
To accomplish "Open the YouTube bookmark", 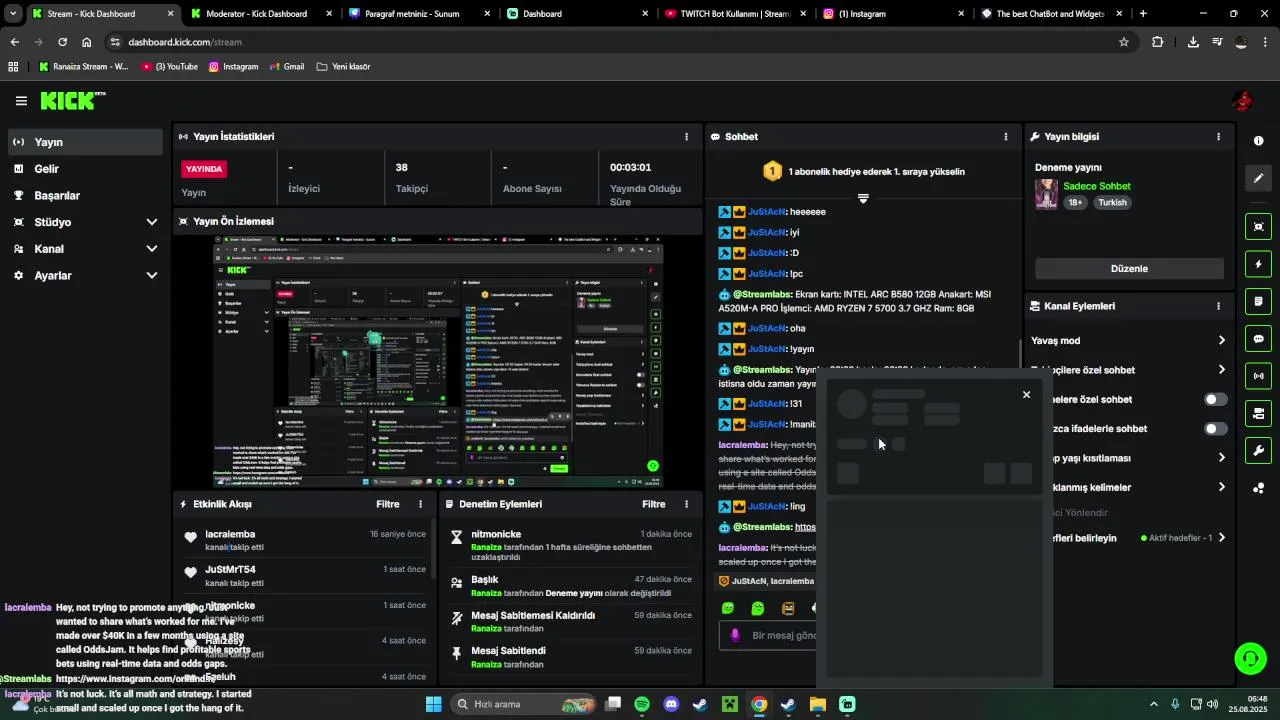I will [x=171, y=67].
